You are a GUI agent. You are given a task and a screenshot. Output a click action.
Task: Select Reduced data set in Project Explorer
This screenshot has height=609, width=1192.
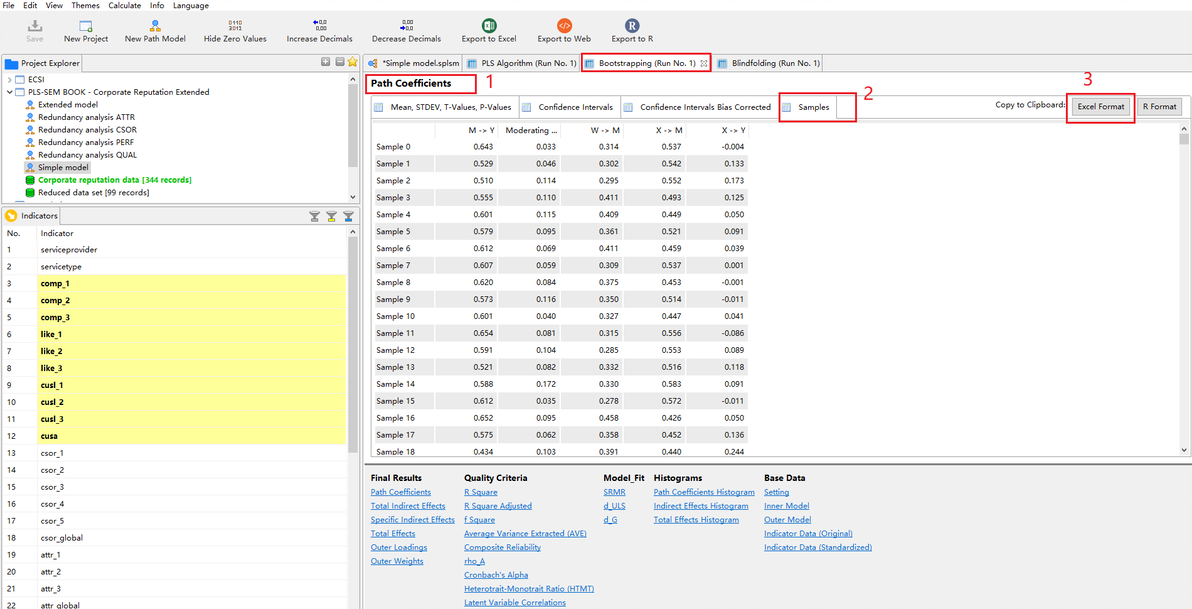point(93,193)
